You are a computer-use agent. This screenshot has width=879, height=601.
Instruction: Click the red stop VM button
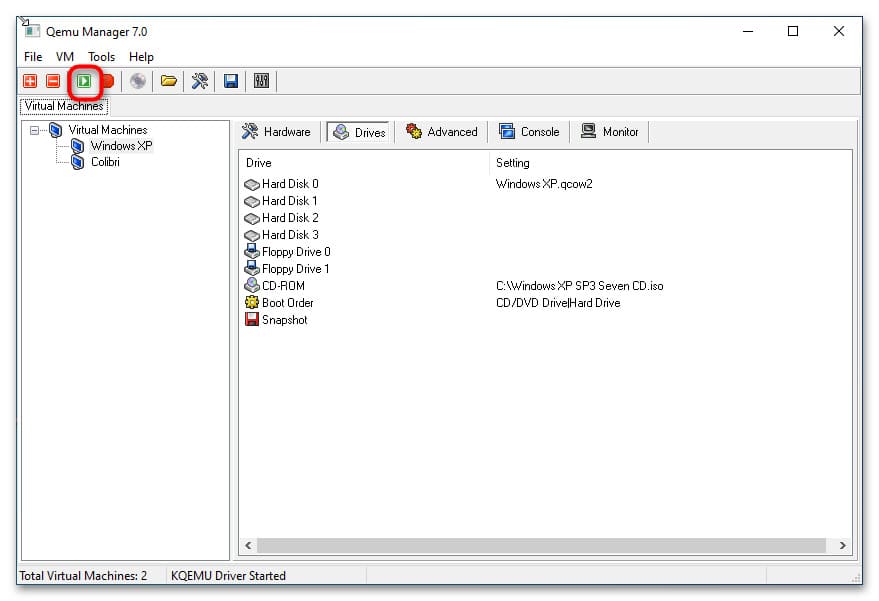pyautogui.click(x=107, y=81)
